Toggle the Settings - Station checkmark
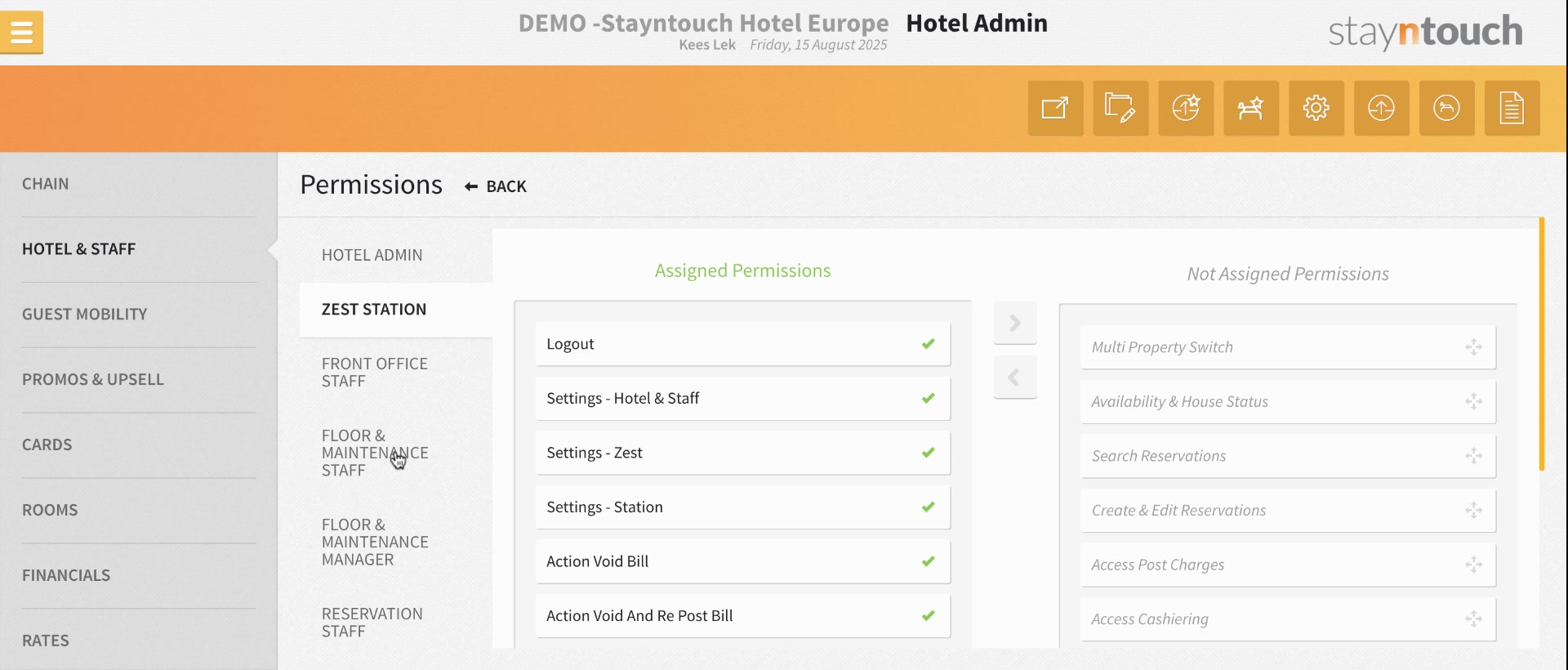 [x=929, y=507]
